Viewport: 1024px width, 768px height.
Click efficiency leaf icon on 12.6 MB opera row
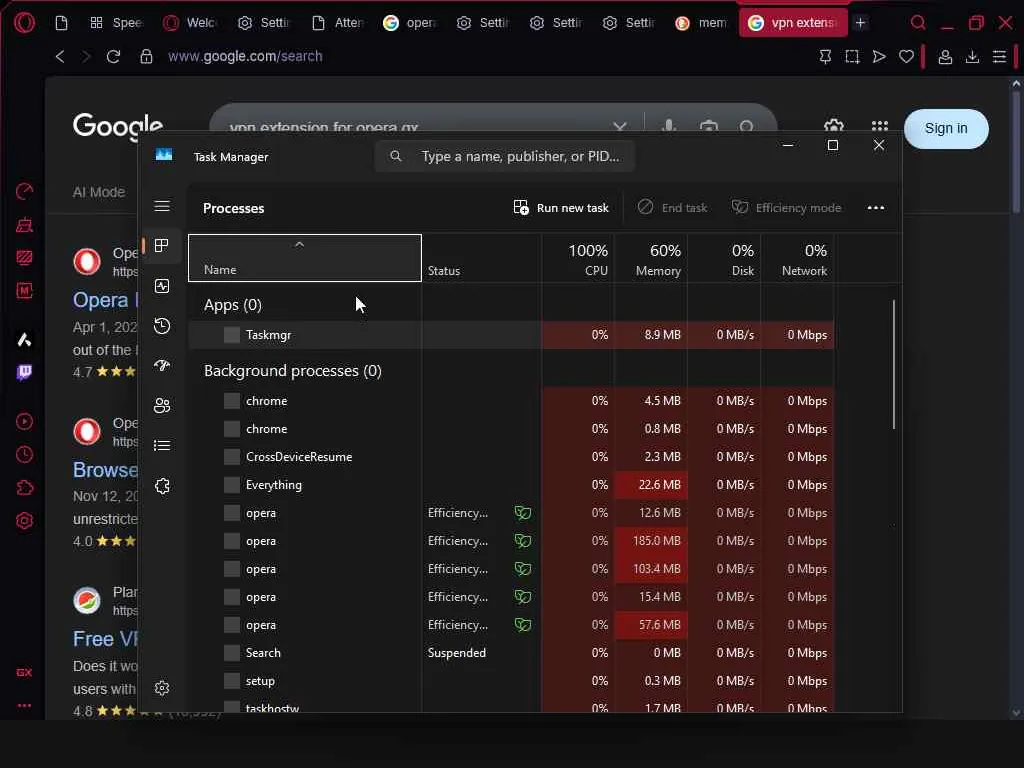tap(522, 513)
